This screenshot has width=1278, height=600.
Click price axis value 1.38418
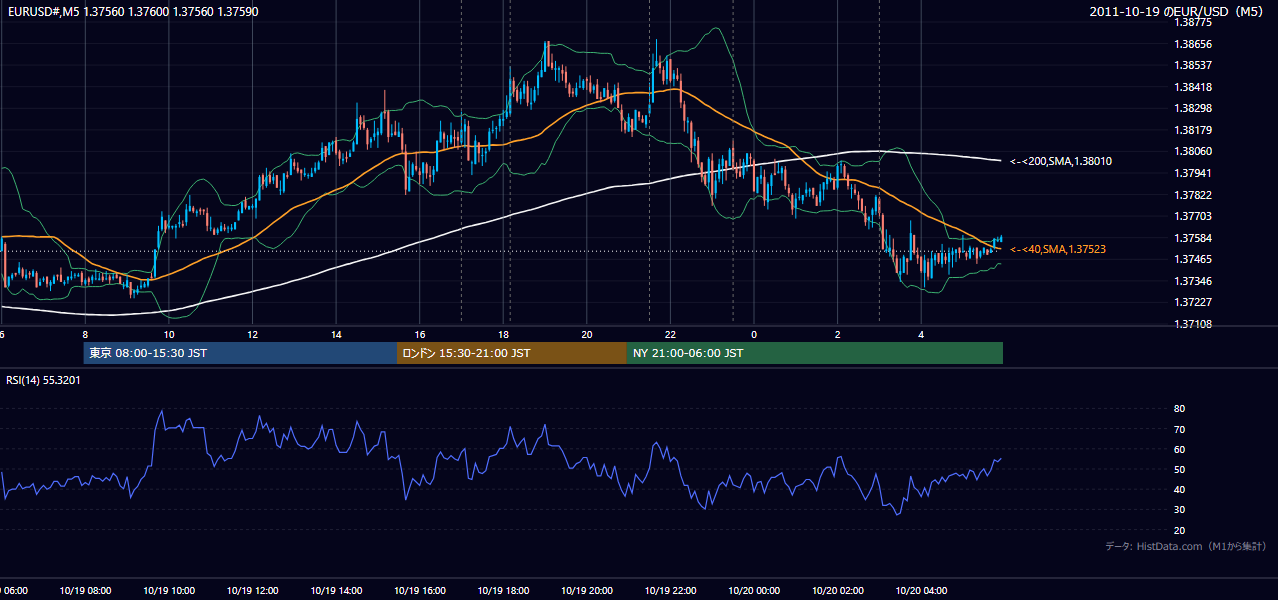(1193, 87)
